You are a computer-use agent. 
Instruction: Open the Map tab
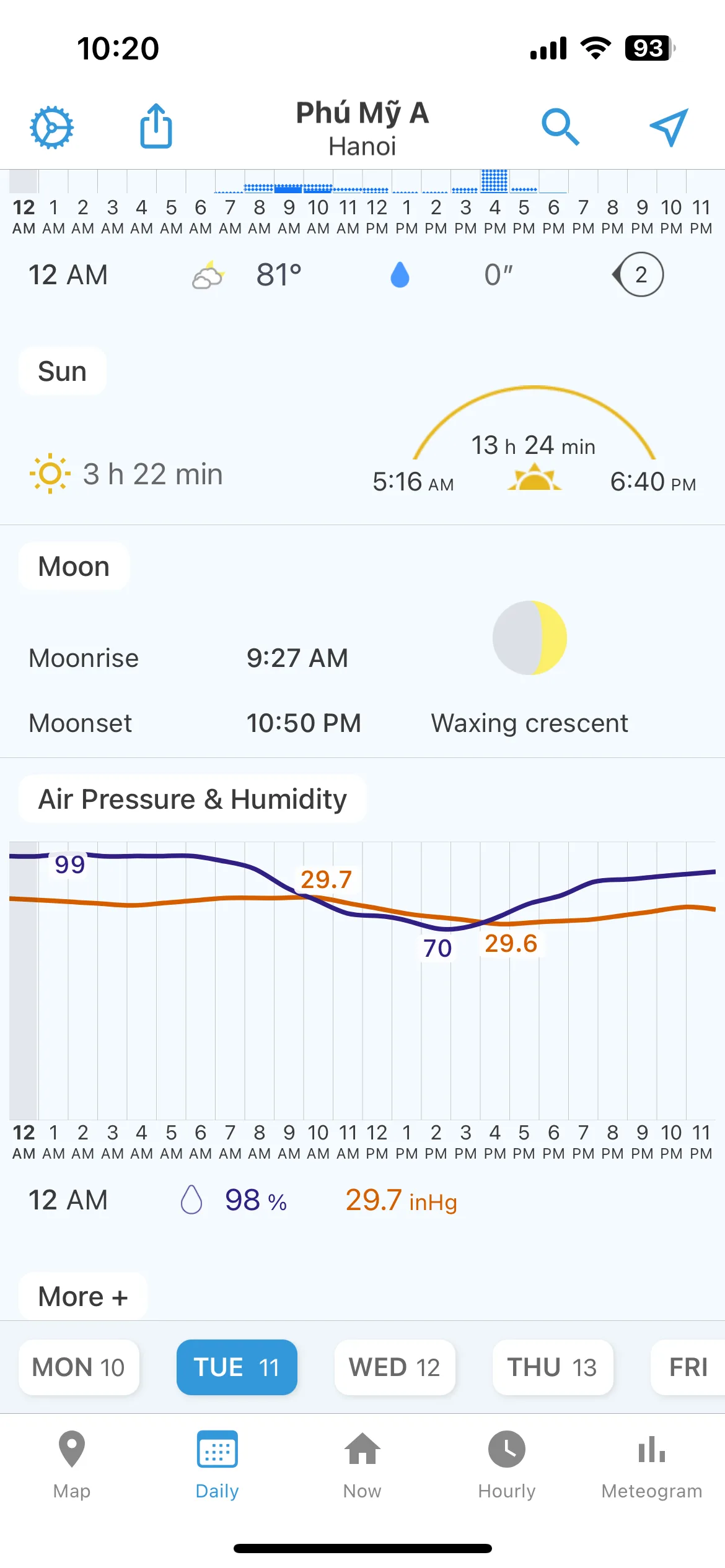pyautogui.click(x=72, y=1465)
